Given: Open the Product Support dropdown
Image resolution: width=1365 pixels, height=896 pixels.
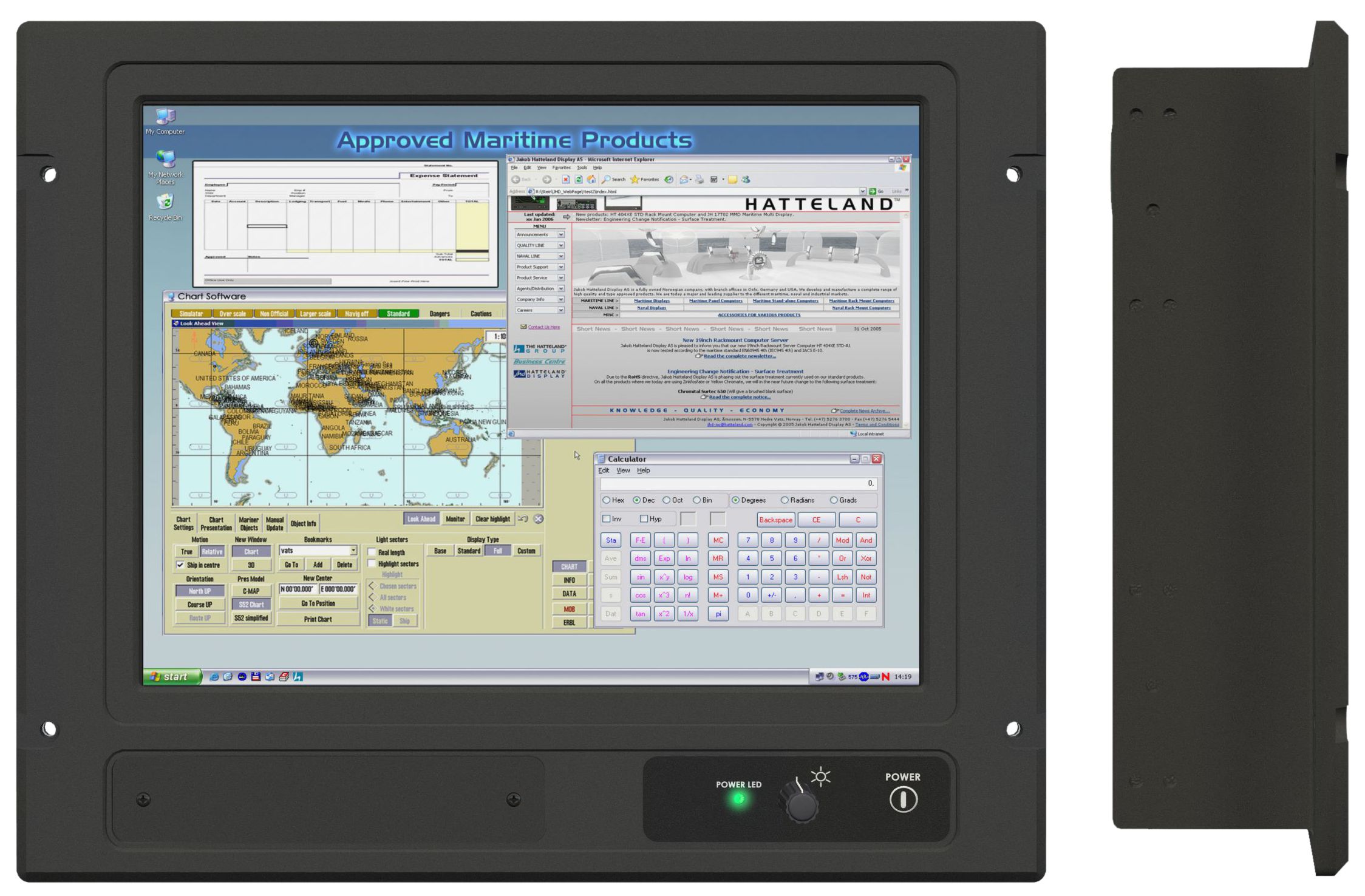Looking at the screenshot, I should point(560,267).
